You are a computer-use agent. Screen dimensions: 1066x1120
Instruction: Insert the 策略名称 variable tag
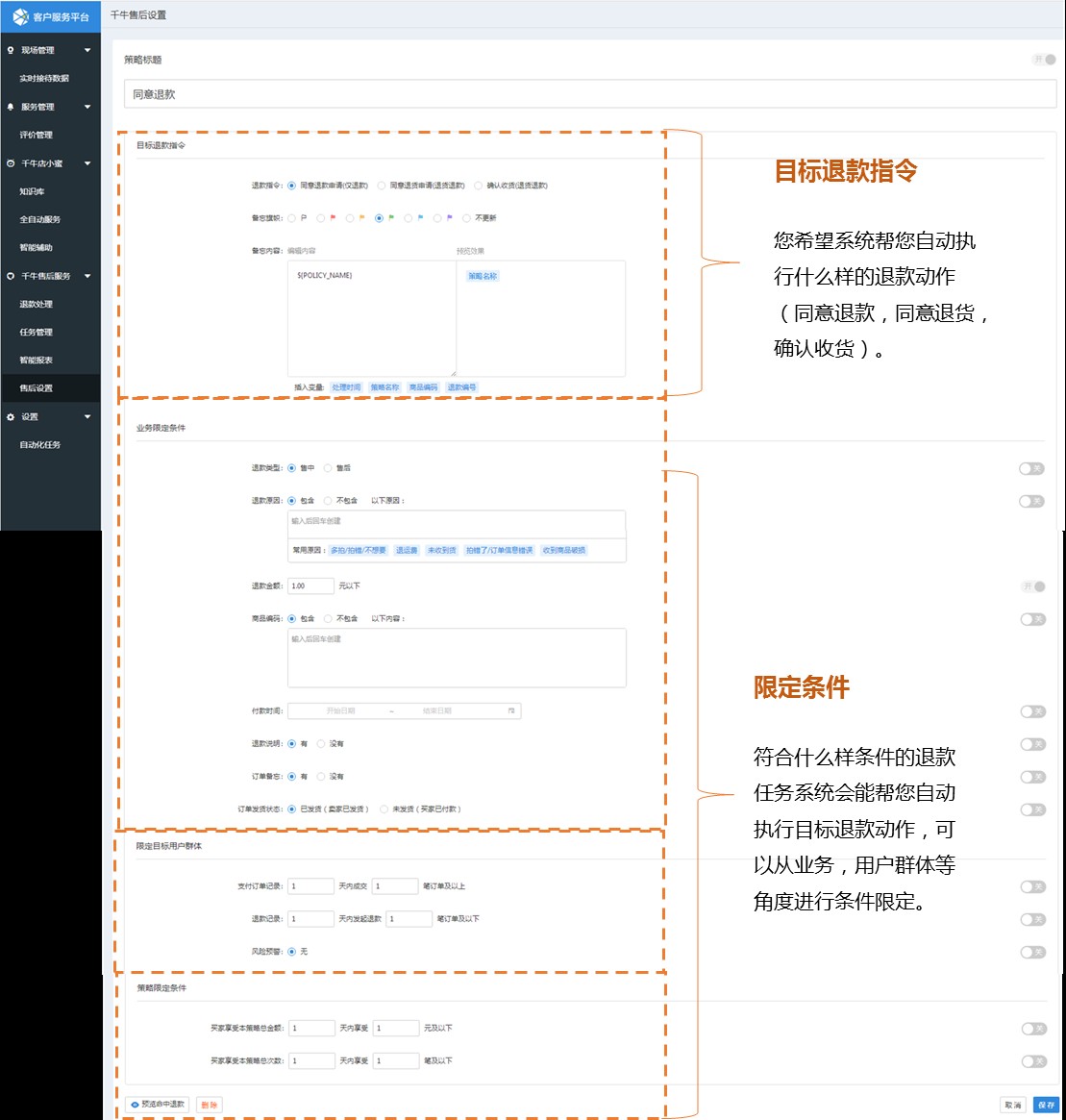pyautogui.click(x=384, y=387)
